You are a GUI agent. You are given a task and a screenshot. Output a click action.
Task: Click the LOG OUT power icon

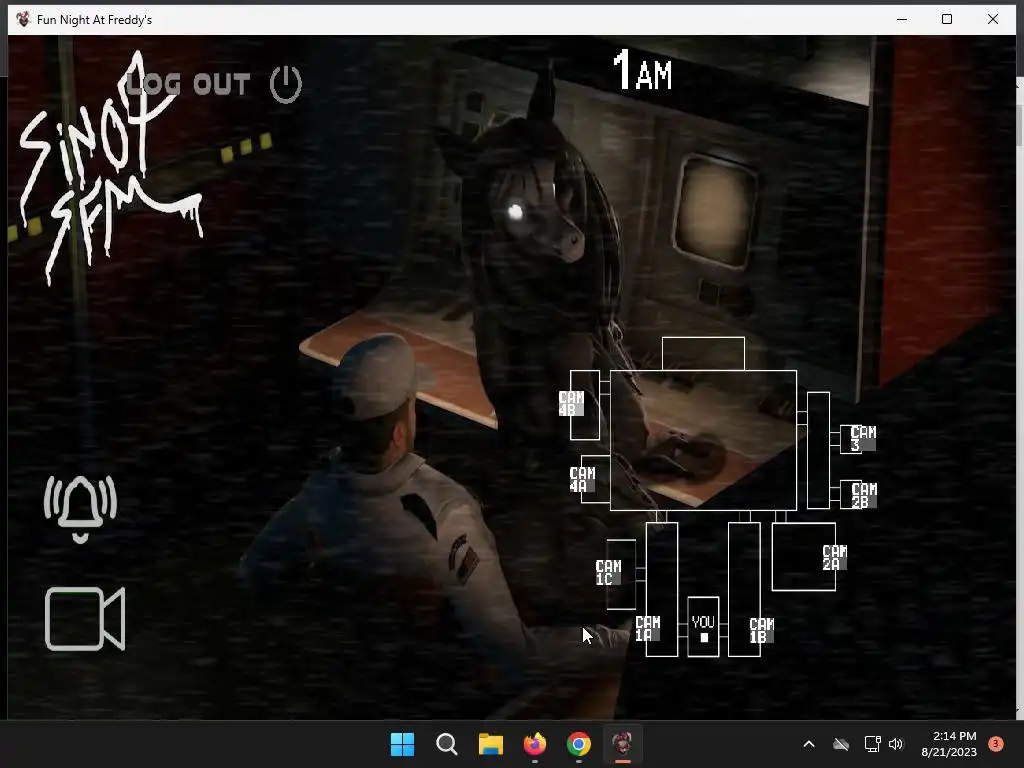pos(286,84)
